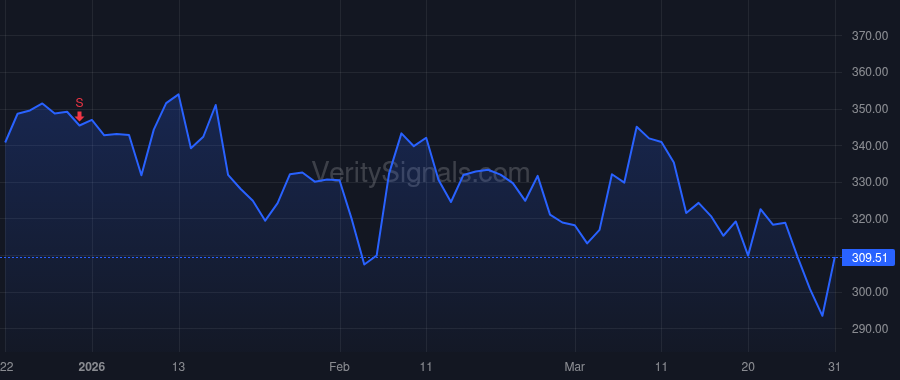The width and height of the screenshot is (900, 380).
Task: Click the Feb label on the time axis
Action: click(x=340, y=367)
